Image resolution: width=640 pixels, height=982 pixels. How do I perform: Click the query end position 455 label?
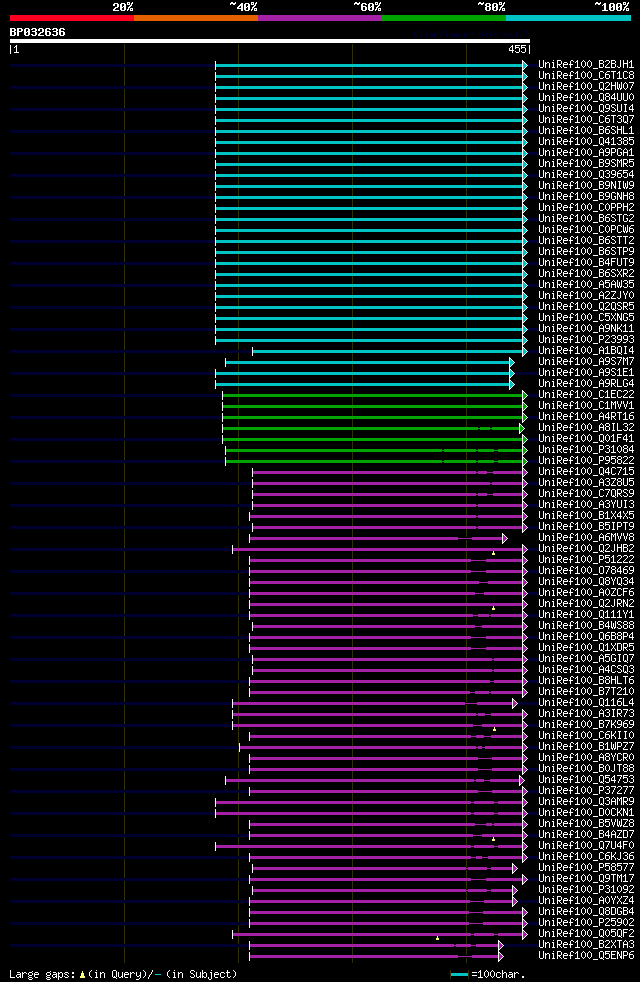coord(517,49)
